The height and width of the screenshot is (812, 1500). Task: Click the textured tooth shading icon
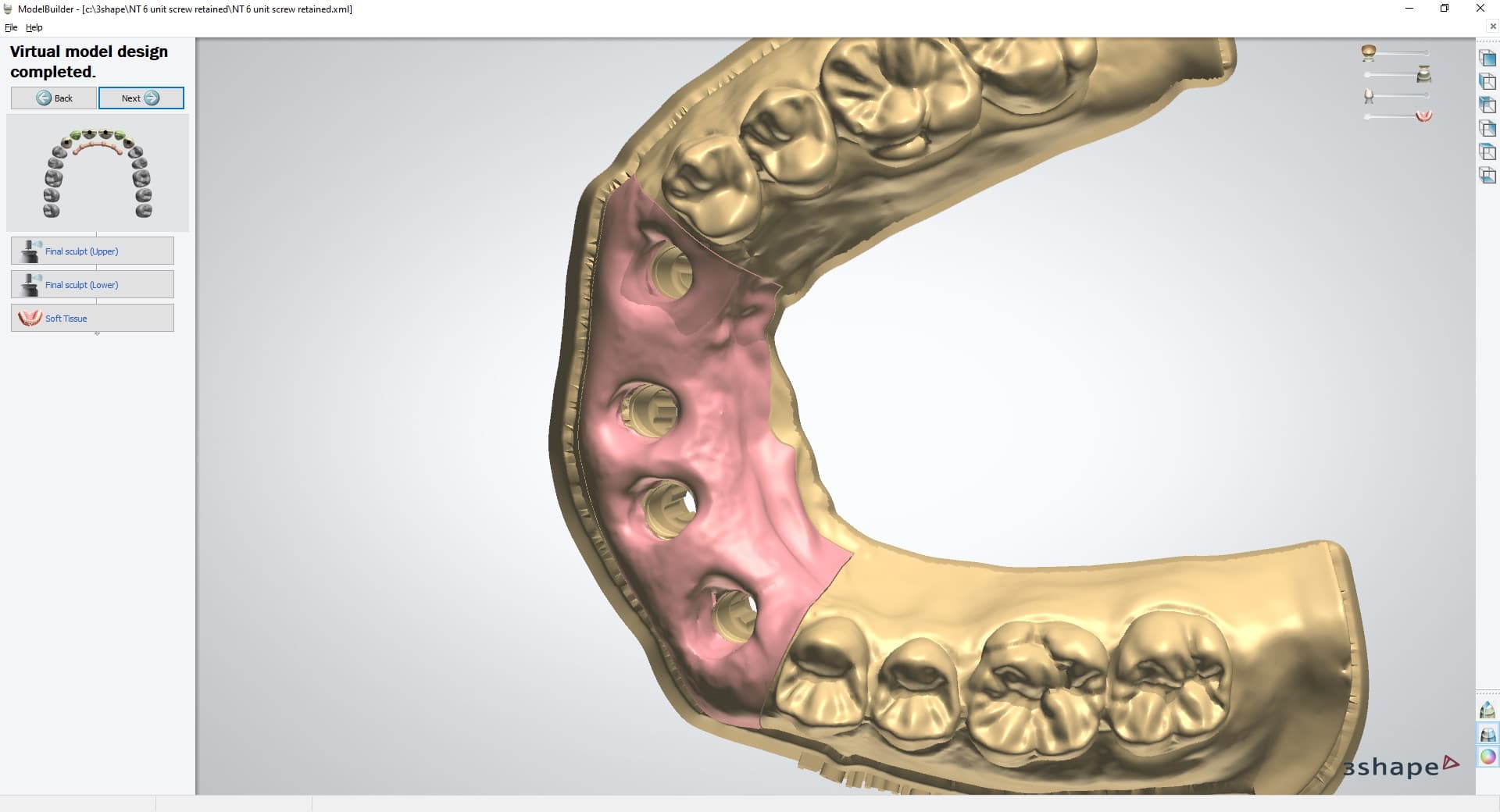[x=1488, y=710]
